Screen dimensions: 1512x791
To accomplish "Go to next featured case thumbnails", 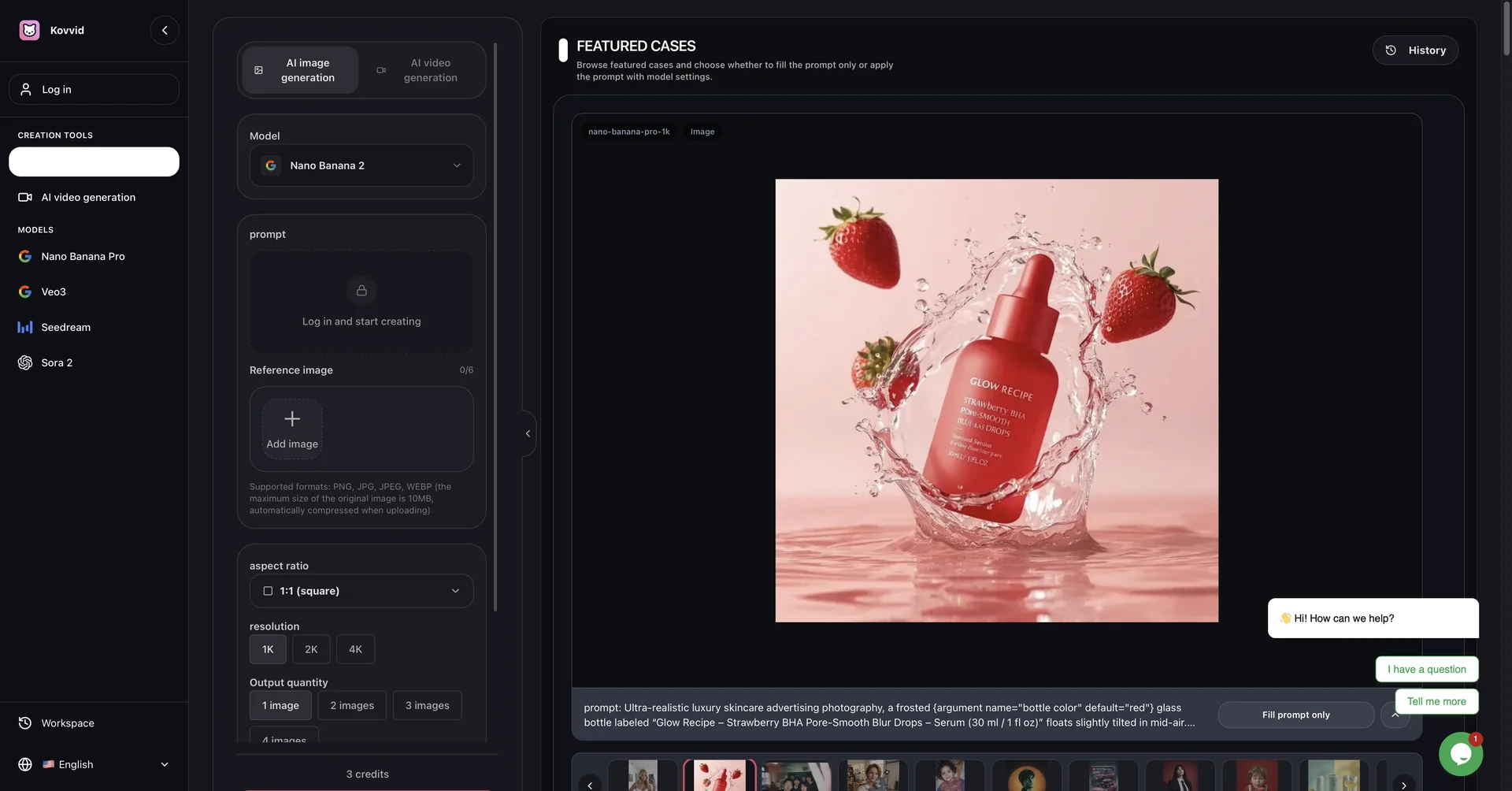I will (1403, 785).
